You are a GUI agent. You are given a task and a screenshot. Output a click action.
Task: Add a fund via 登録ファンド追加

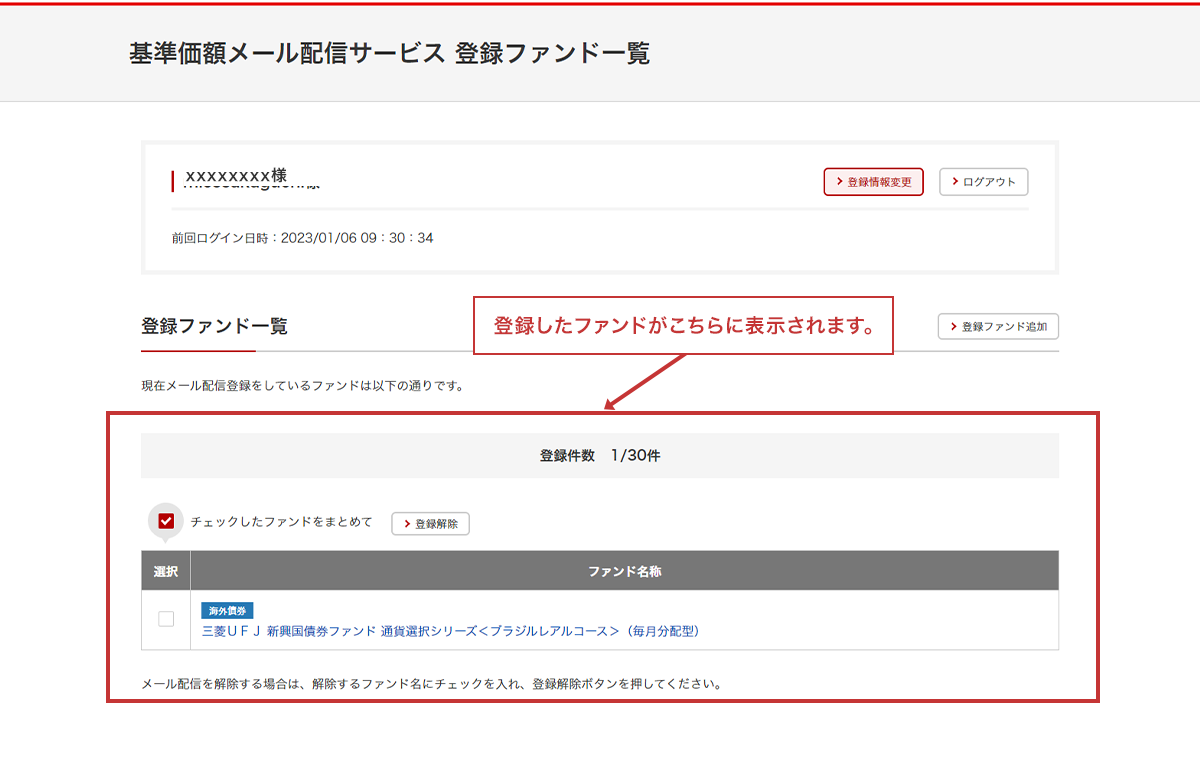[x=998, y=327]
